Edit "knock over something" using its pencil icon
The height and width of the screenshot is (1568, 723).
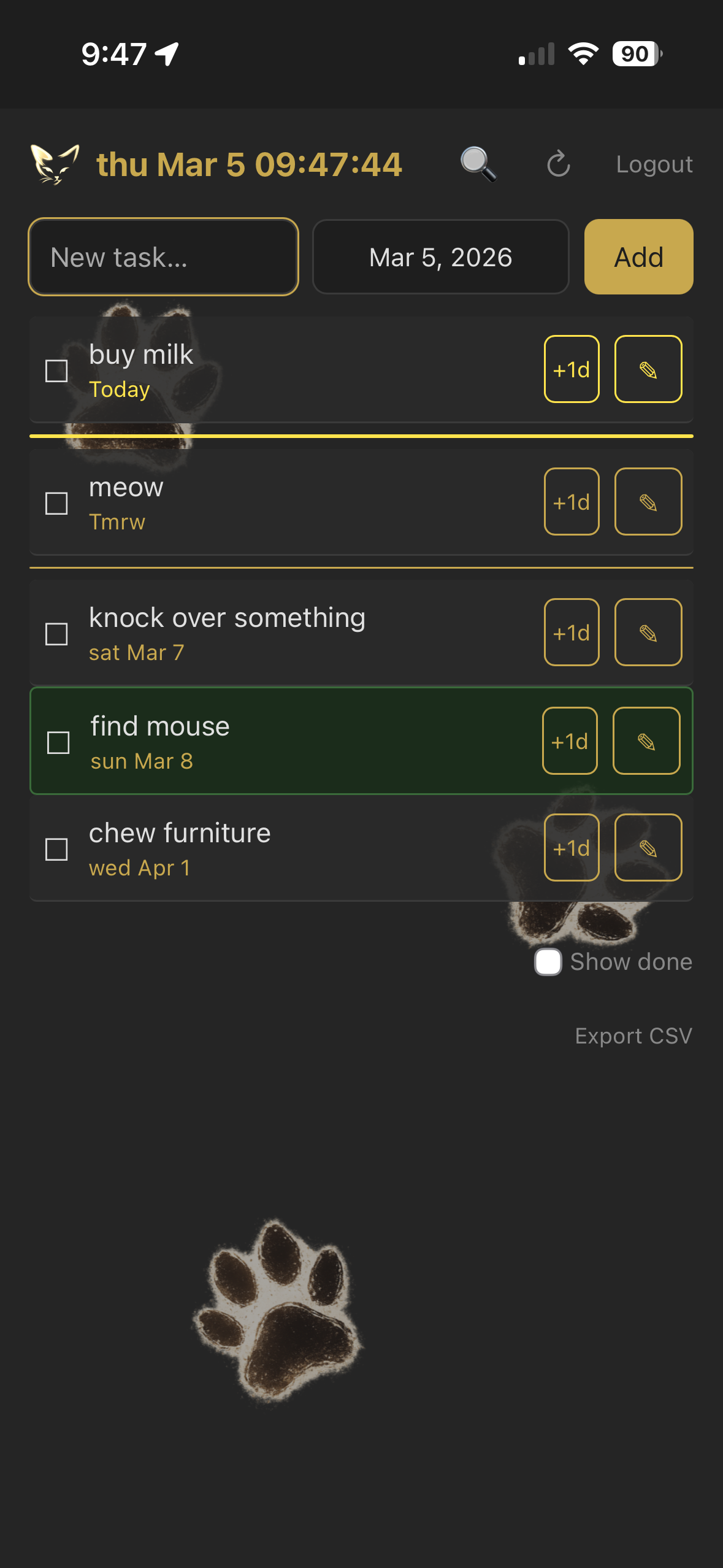coord(648,632)
